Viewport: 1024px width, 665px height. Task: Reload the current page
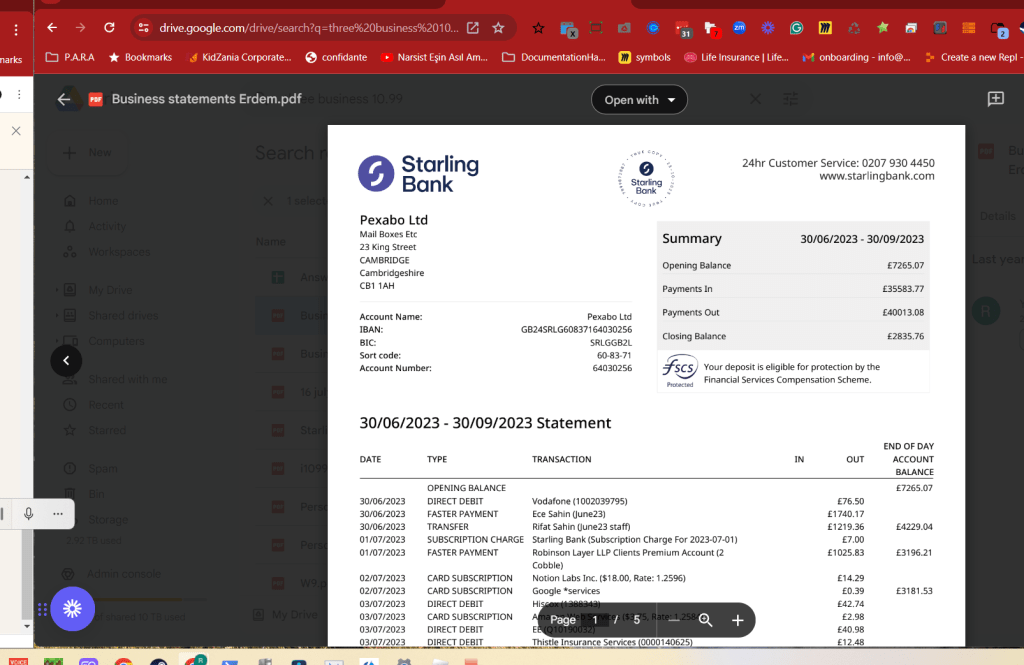pyautogui.click(x=109, y=28)
